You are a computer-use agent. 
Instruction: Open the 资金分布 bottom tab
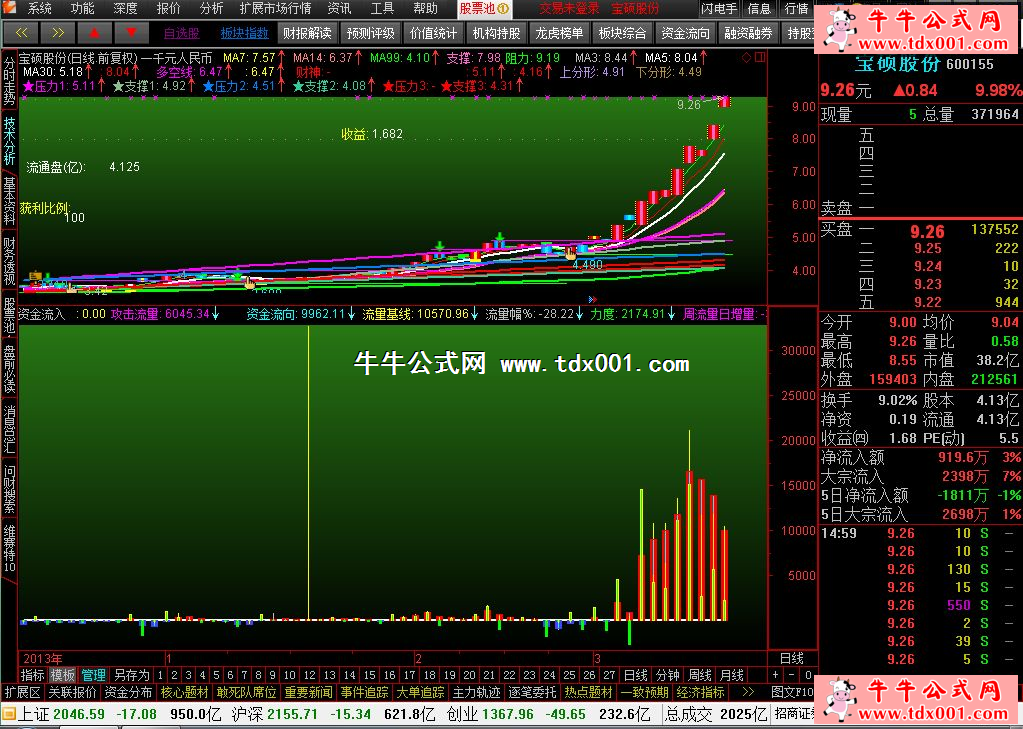pos(129,692)
